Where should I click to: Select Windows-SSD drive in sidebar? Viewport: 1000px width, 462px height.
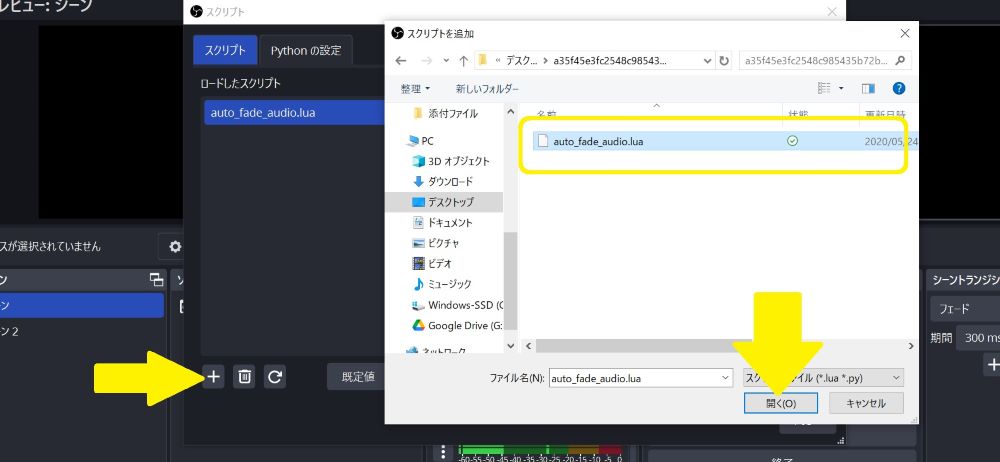point(457,305)
